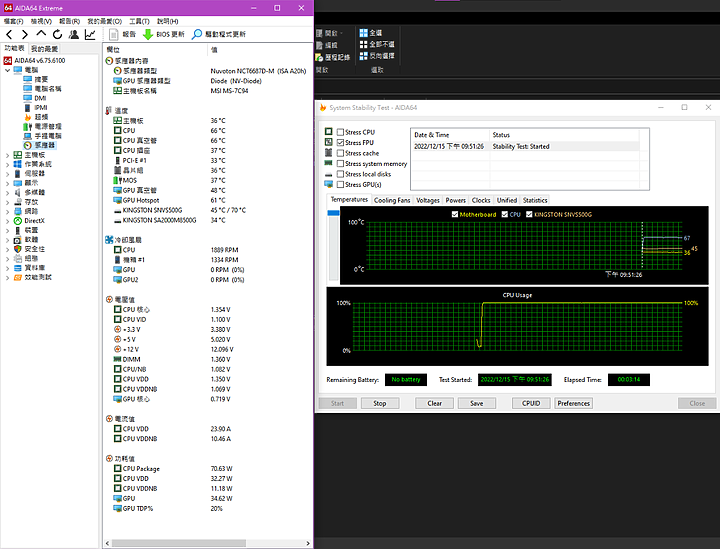Viewport: 720px width, 549px height.
Task: Go back with AIDA64 back arrow
Action: 9,34
